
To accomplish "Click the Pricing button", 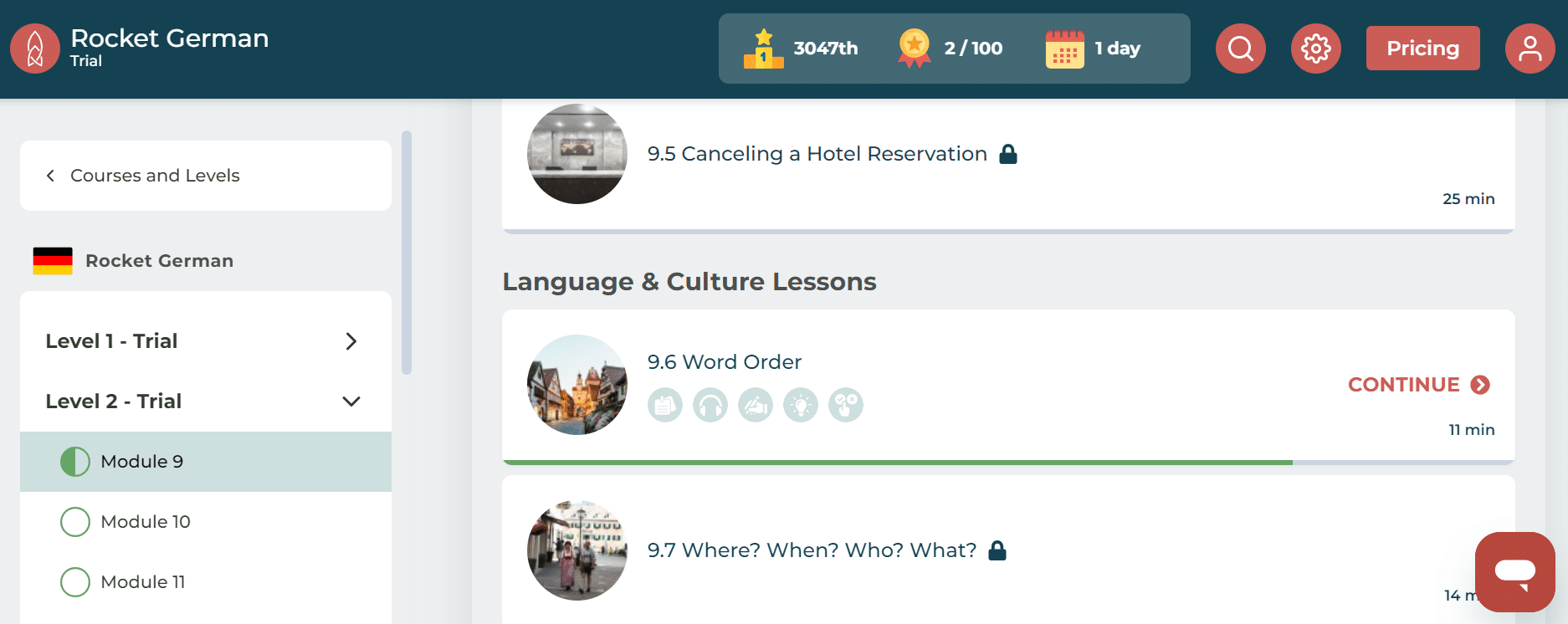I will point(1422,49).
